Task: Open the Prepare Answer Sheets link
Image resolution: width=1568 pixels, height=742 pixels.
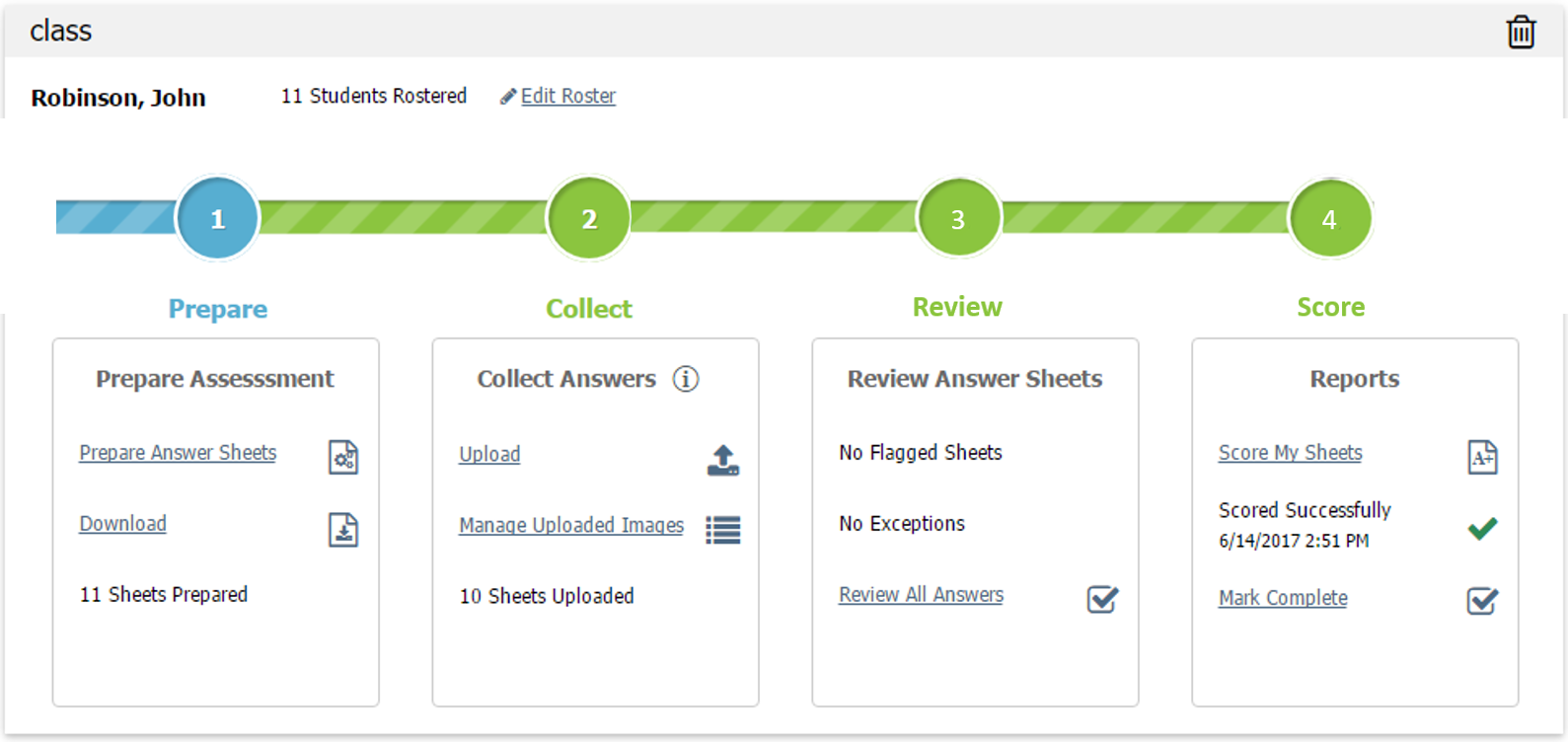Action: click(x=178, y=453)
